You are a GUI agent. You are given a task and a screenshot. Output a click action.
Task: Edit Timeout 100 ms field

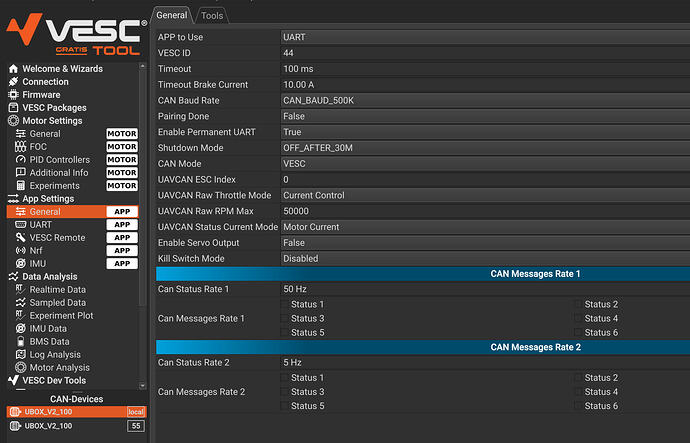(x=485, y=69)
